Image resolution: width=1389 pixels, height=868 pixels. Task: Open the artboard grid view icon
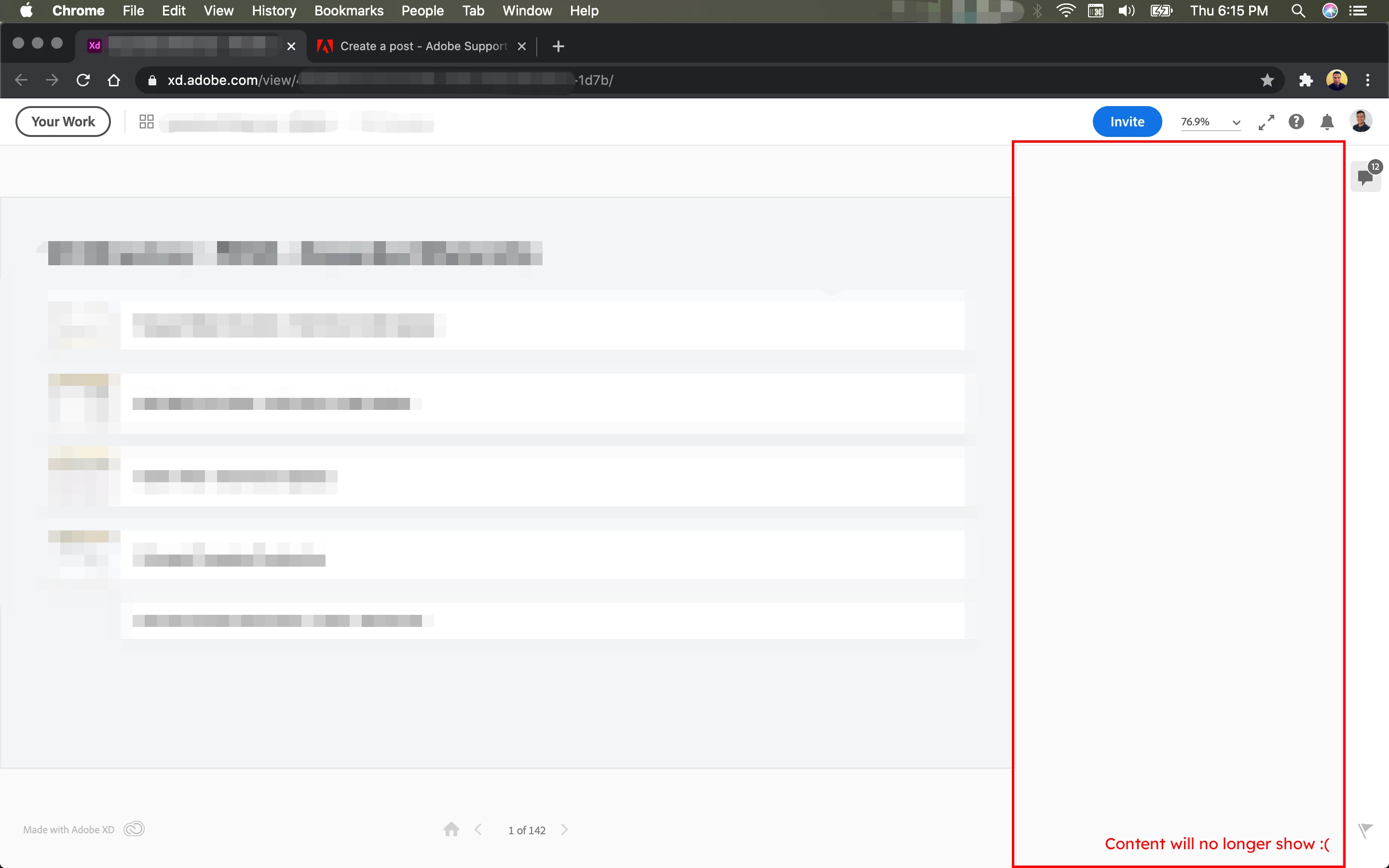point(146,122)
